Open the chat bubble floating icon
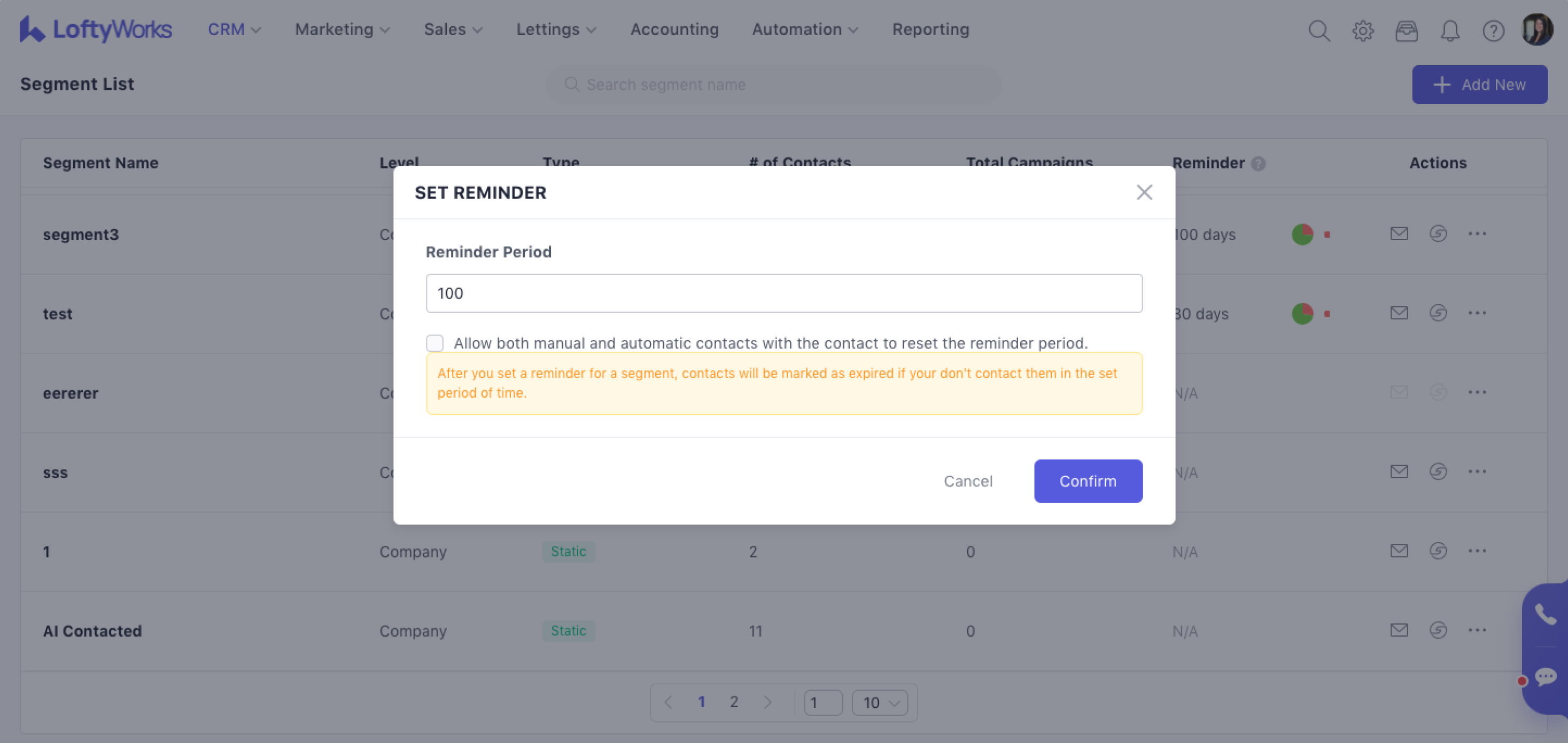1568x743 pixels. (x=1545, y=677)
